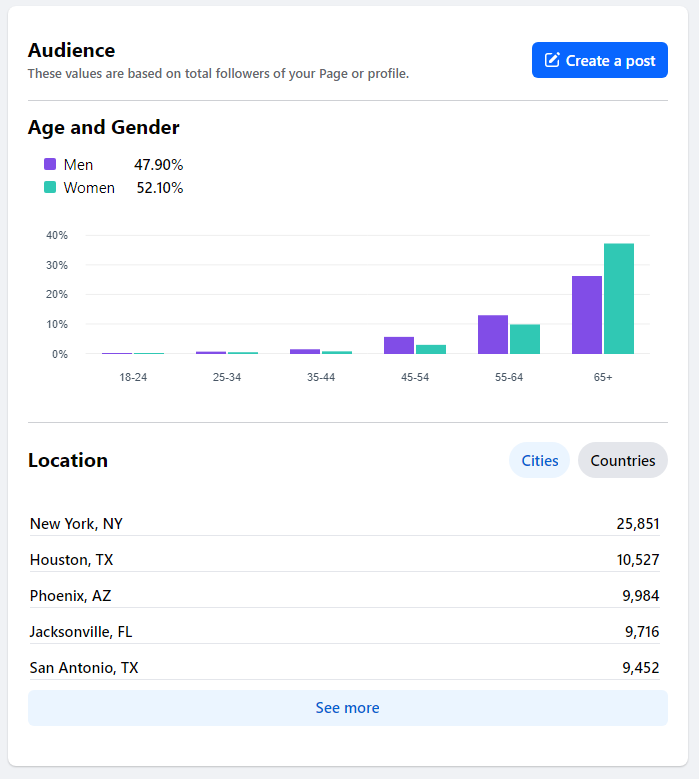Switch to the Cities tab
Screen dimensions: 699x779
click(x=539, y=461)
